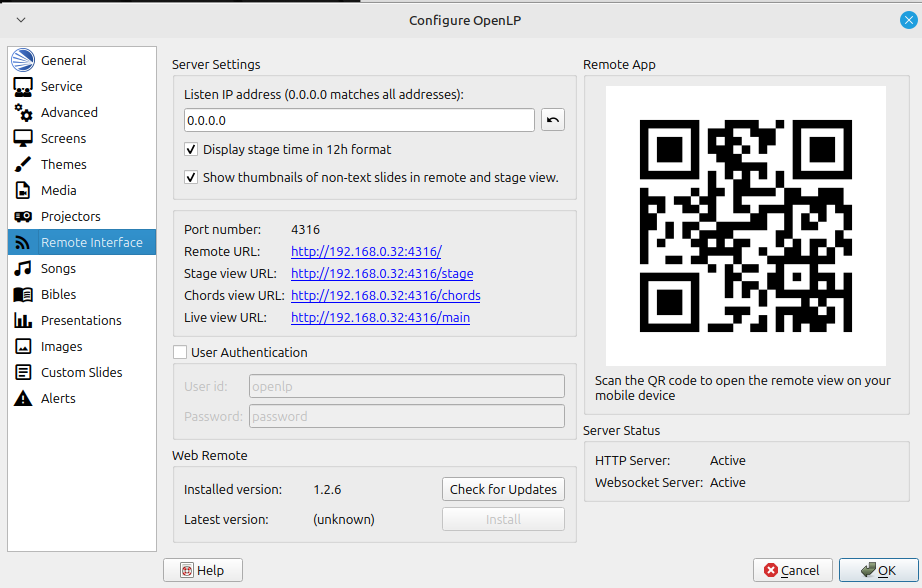
Task: Open the Stage view URL link
Action: 382,273
